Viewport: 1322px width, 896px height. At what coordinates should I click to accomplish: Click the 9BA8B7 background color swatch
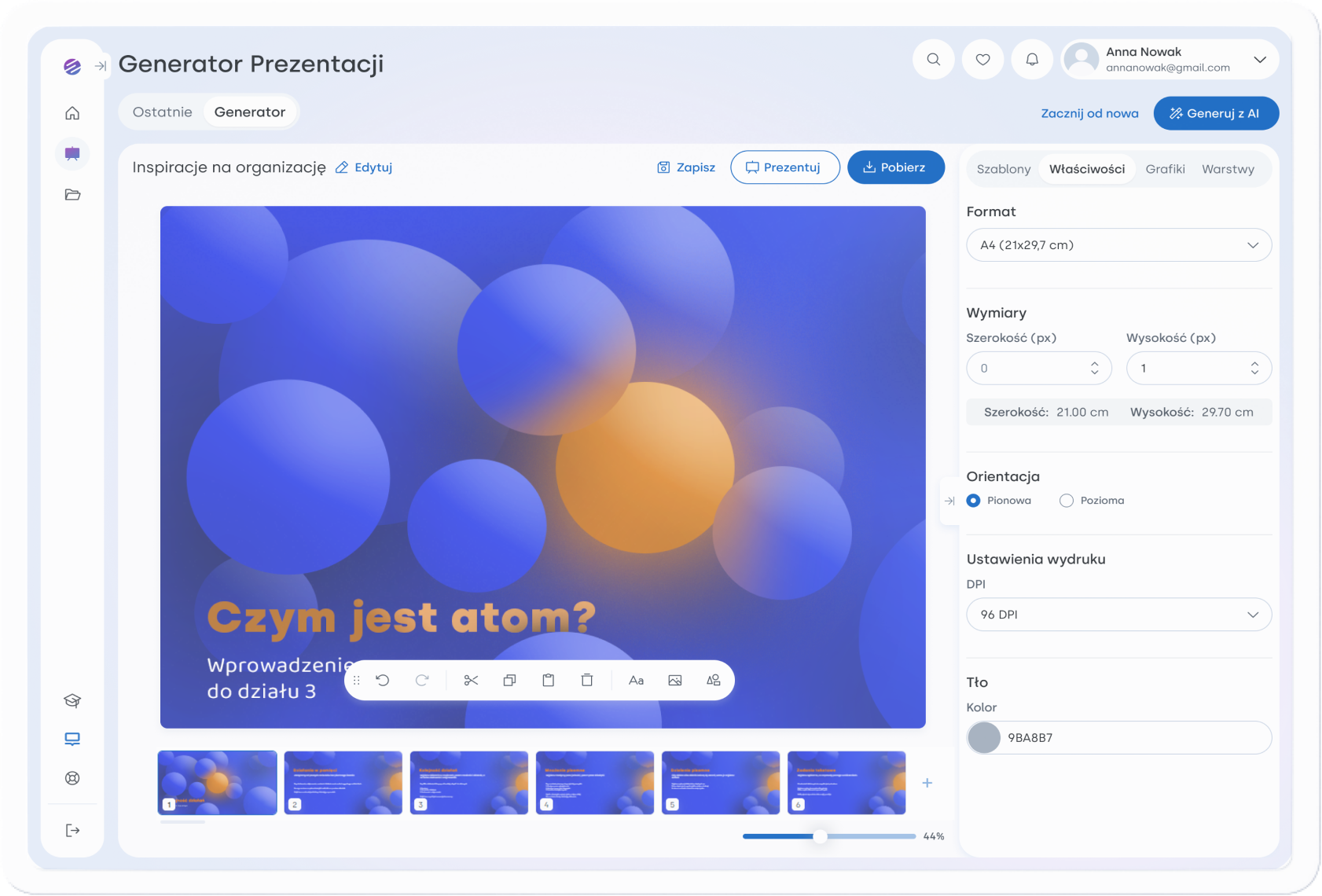(x=984, y=738)
